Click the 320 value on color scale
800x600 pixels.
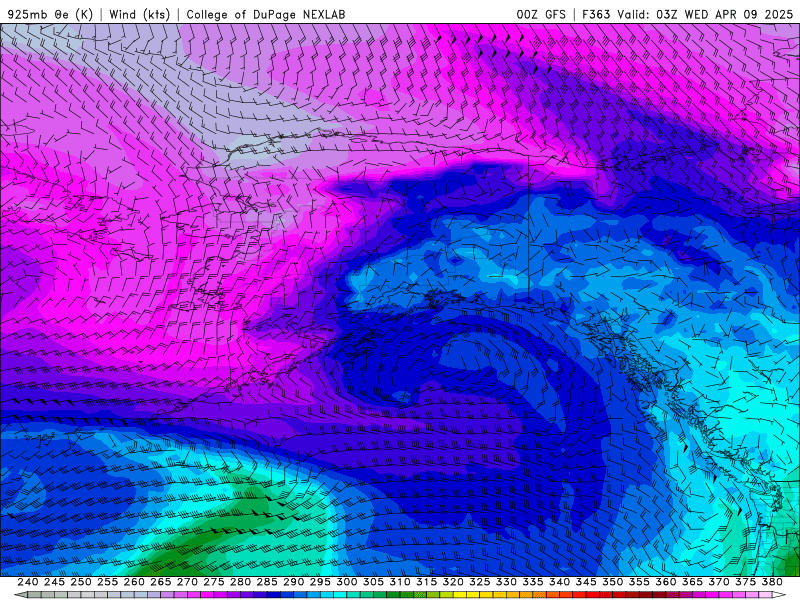[x=453, y=582]
